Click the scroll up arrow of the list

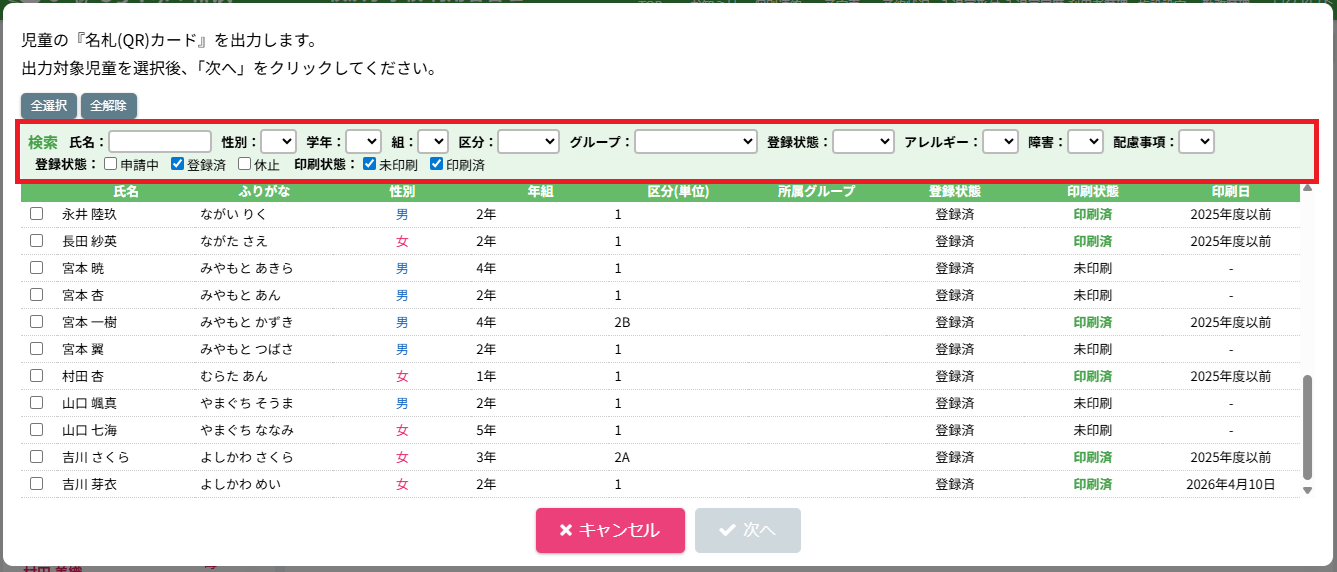(x=1307, y=188)
